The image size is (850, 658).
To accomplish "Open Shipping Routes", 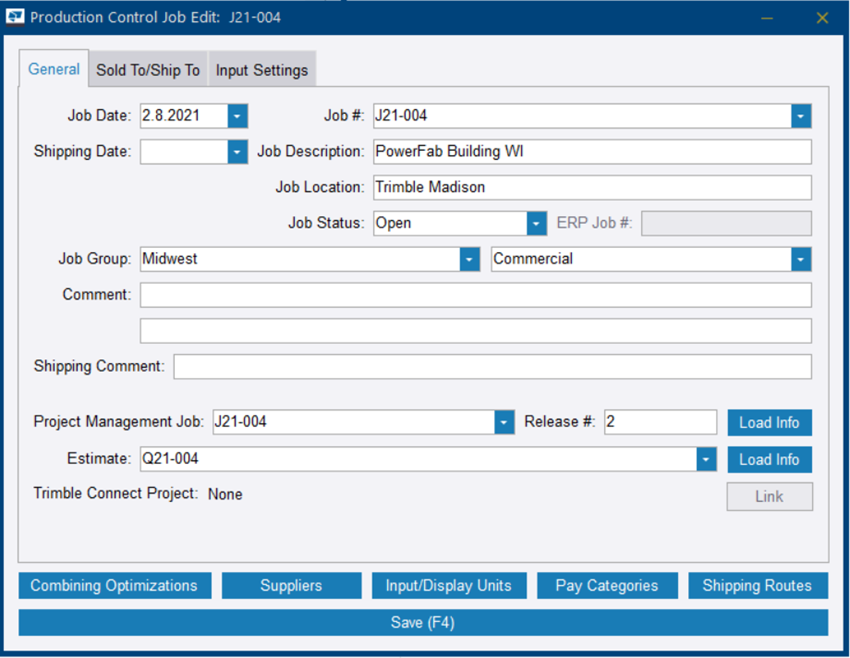I will (x=757, y=585).
